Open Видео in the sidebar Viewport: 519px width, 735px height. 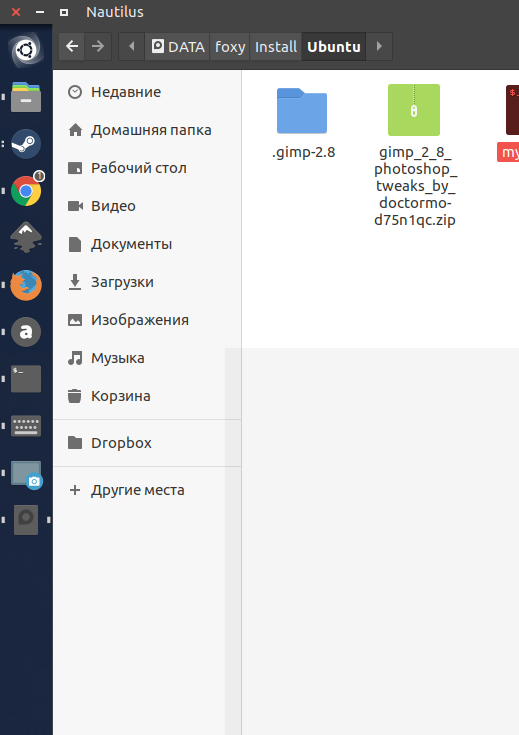tap(147, 206)
